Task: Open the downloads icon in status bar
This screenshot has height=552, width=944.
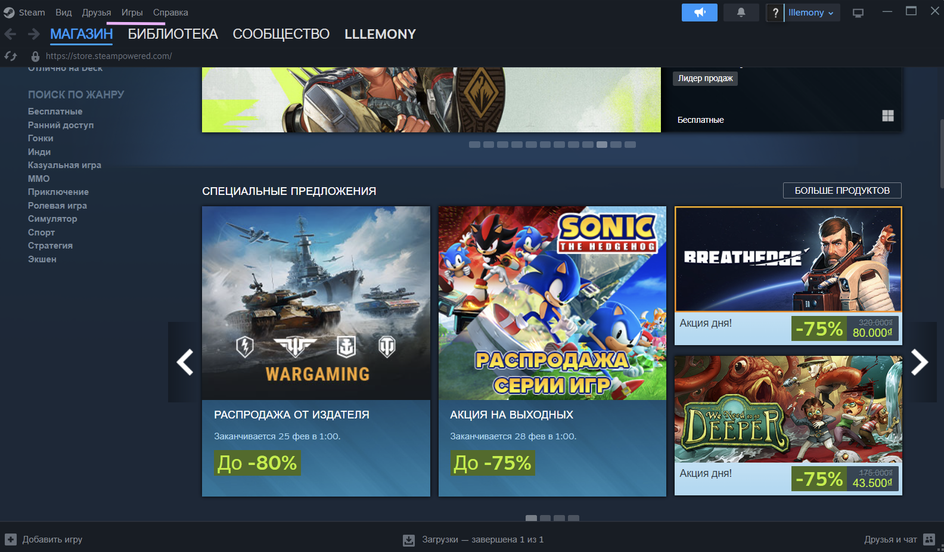Action: (x=409, y=539)
